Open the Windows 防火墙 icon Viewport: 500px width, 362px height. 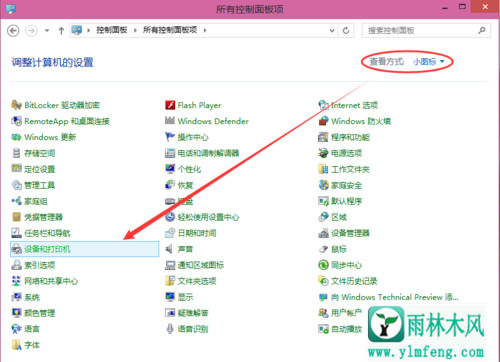[x=323, y=121]
